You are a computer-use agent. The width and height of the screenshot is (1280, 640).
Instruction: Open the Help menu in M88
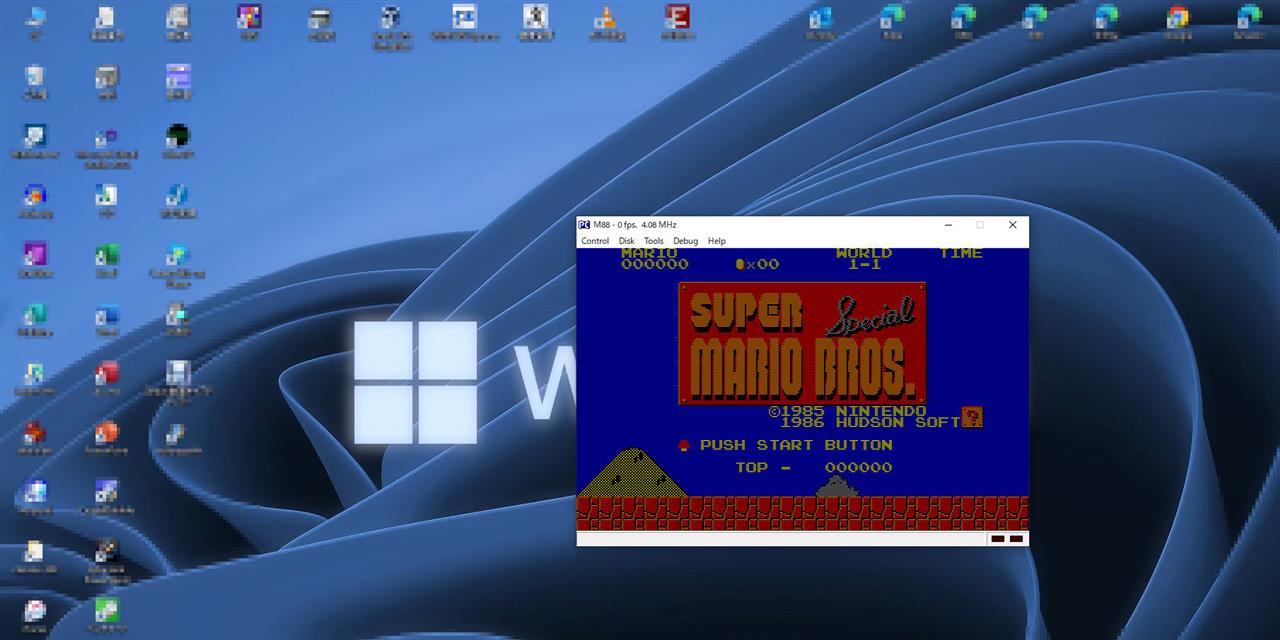tap(716, 241)
